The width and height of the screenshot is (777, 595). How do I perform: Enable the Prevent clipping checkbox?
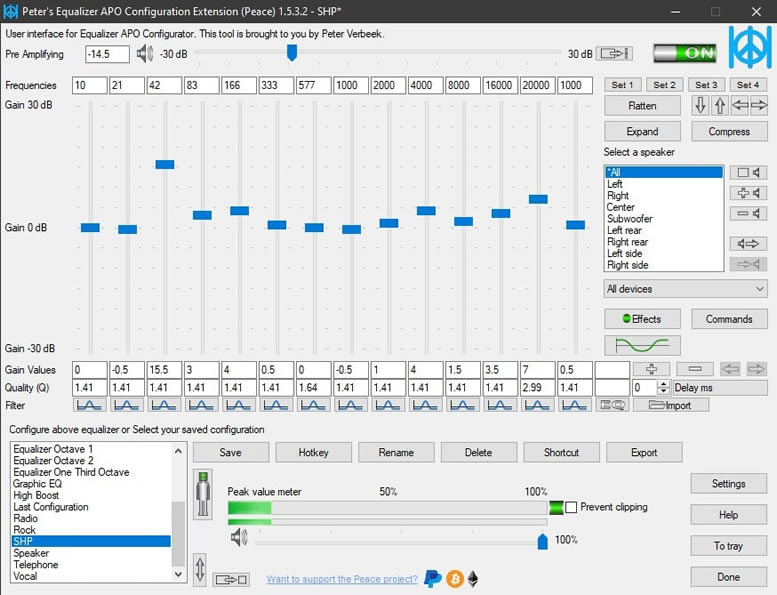571,507
